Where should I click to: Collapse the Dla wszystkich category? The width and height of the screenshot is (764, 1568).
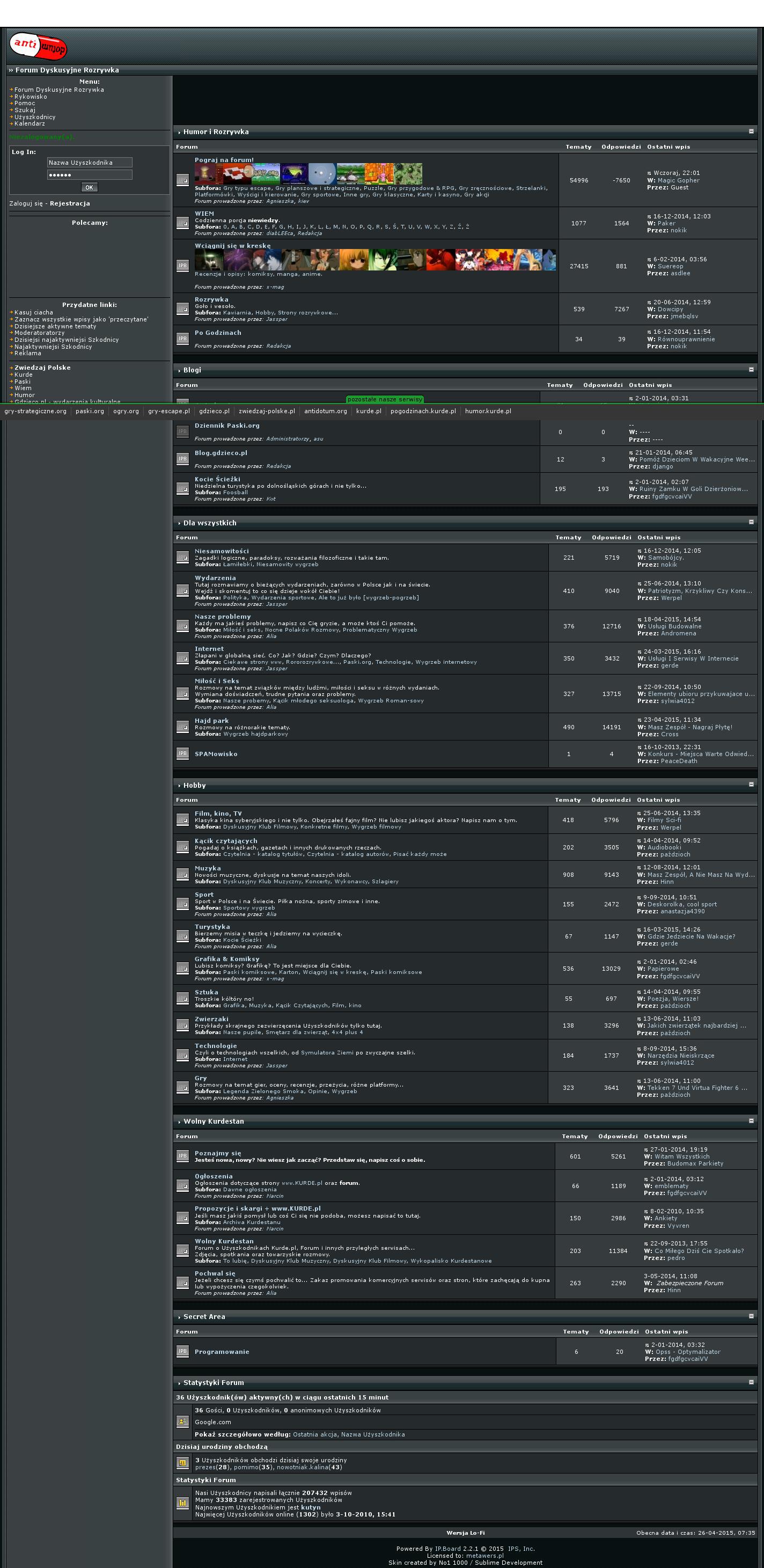(x=751, y=522)
